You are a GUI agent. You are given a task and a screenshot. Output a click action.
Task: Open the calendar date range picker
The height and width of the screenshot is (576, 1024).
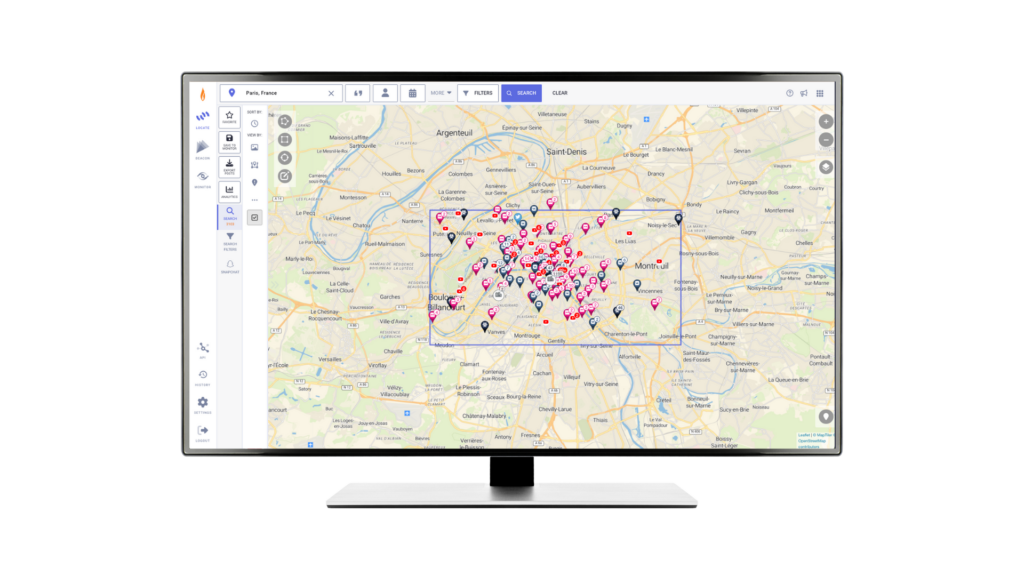(x=411, y=93)
